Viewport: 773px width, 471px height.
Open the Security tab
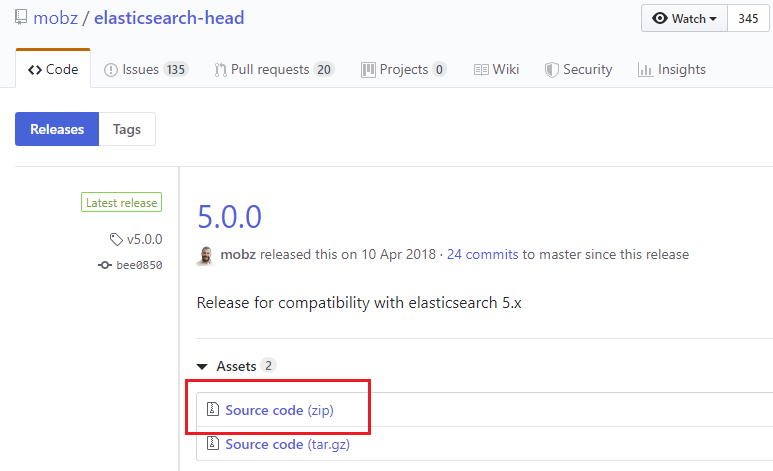click(578, 70)
